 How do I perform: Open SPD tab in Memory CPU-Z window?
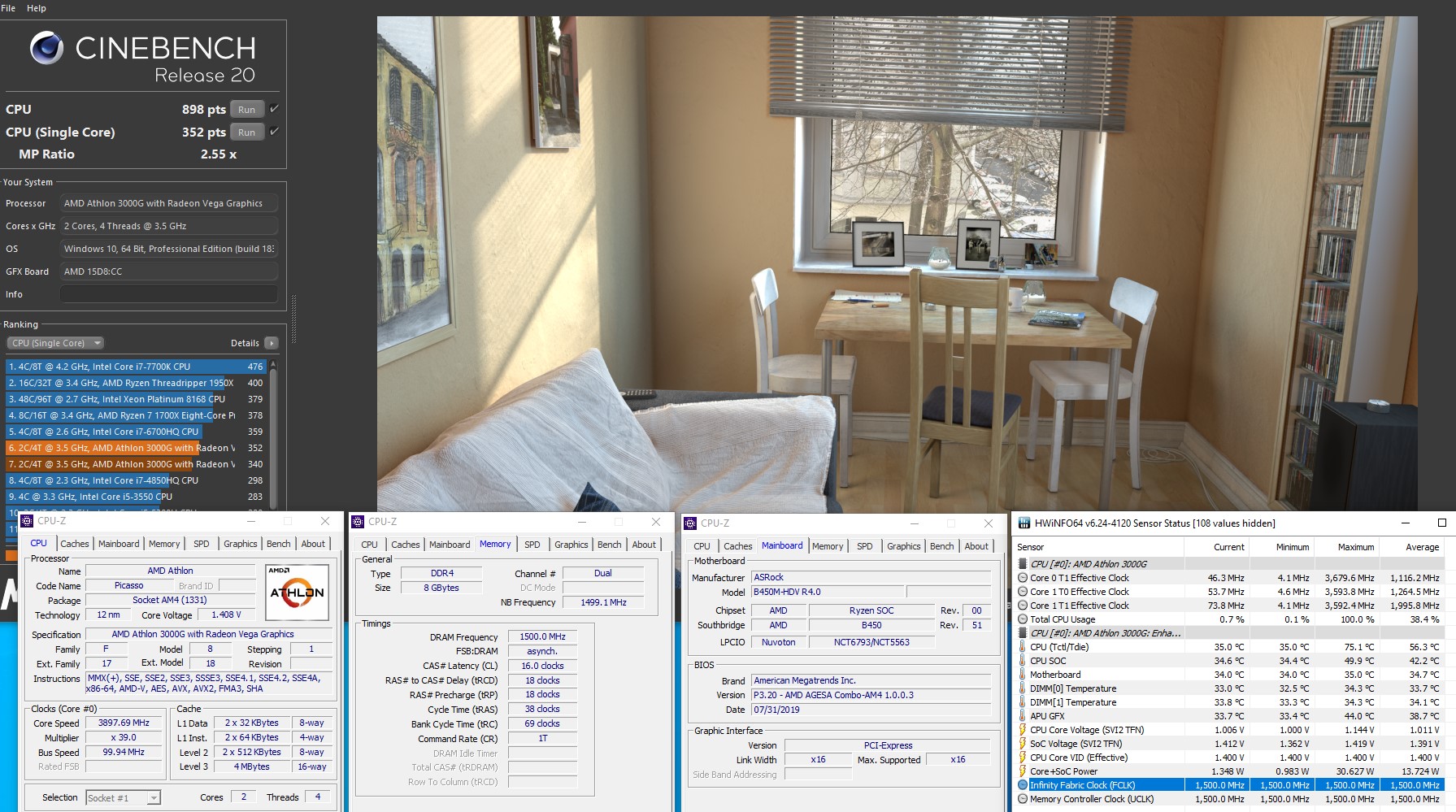coord(532,545)
